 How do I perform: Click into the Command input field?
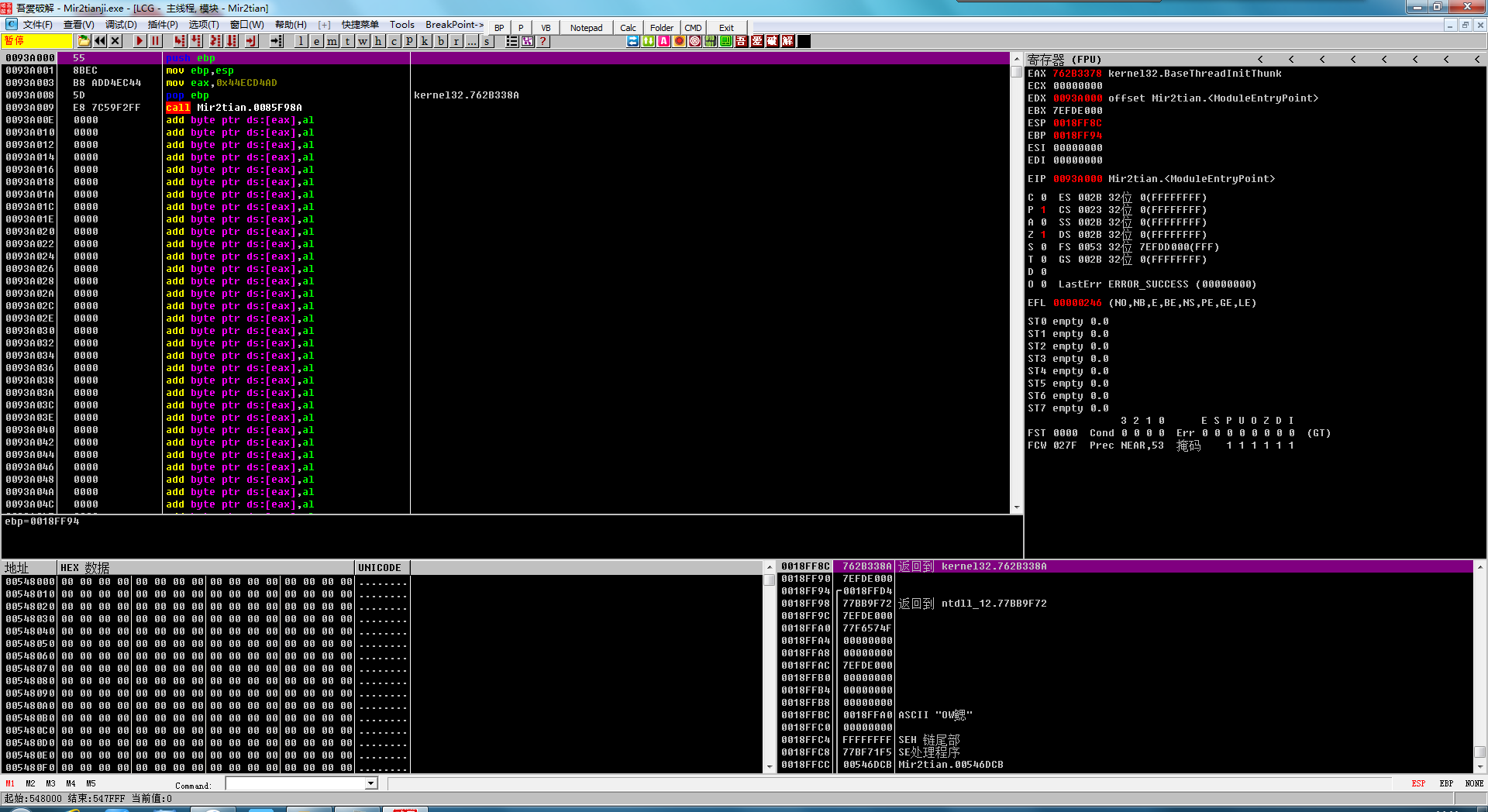tap(295, 783)
